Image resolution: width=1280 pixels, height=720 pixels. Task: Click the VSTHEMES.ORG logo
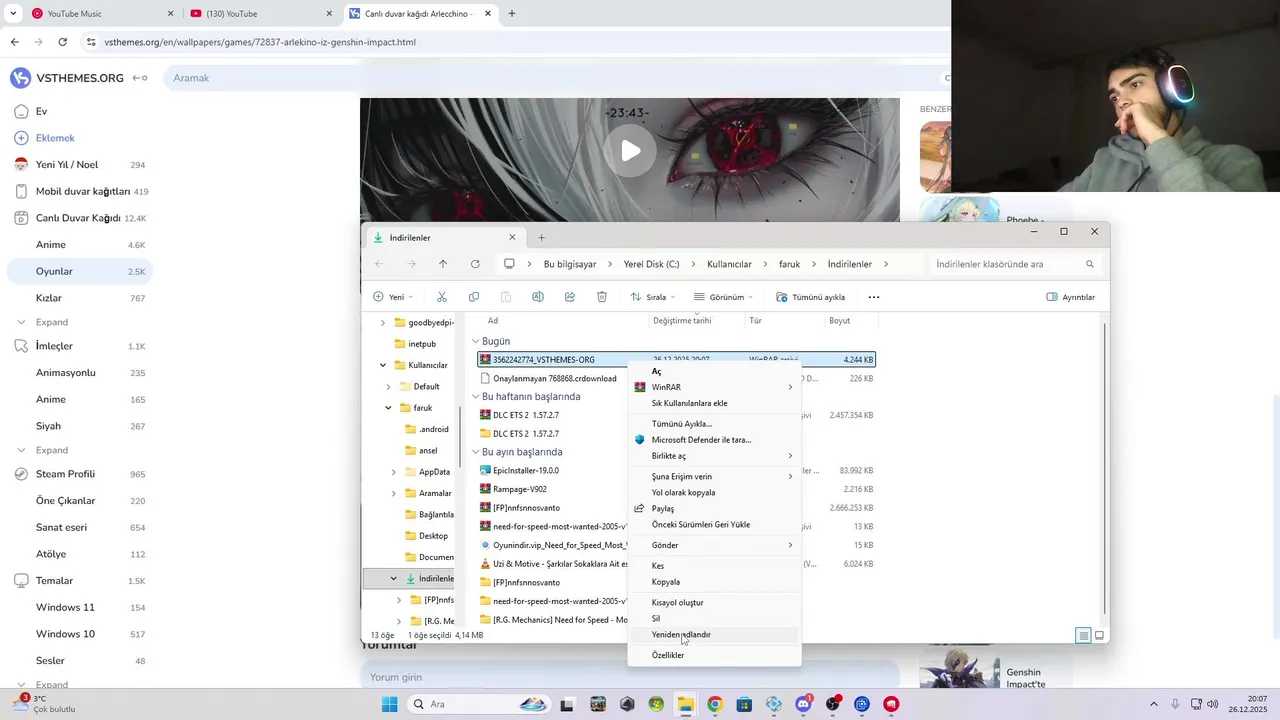pyautogui.click(x=67, y=78)
